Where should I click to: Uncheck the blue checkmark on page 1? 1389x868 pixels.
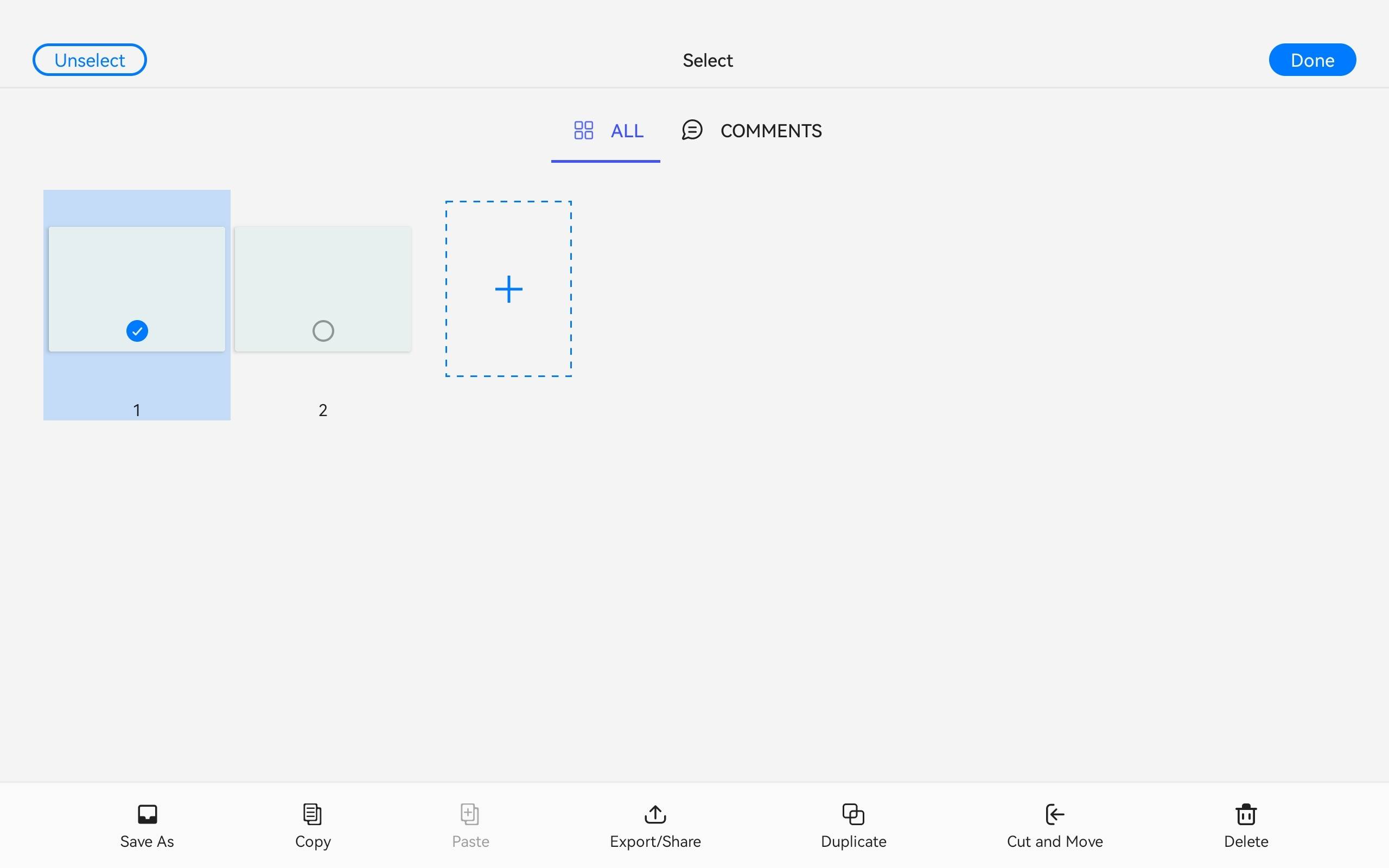coord(137,331)
